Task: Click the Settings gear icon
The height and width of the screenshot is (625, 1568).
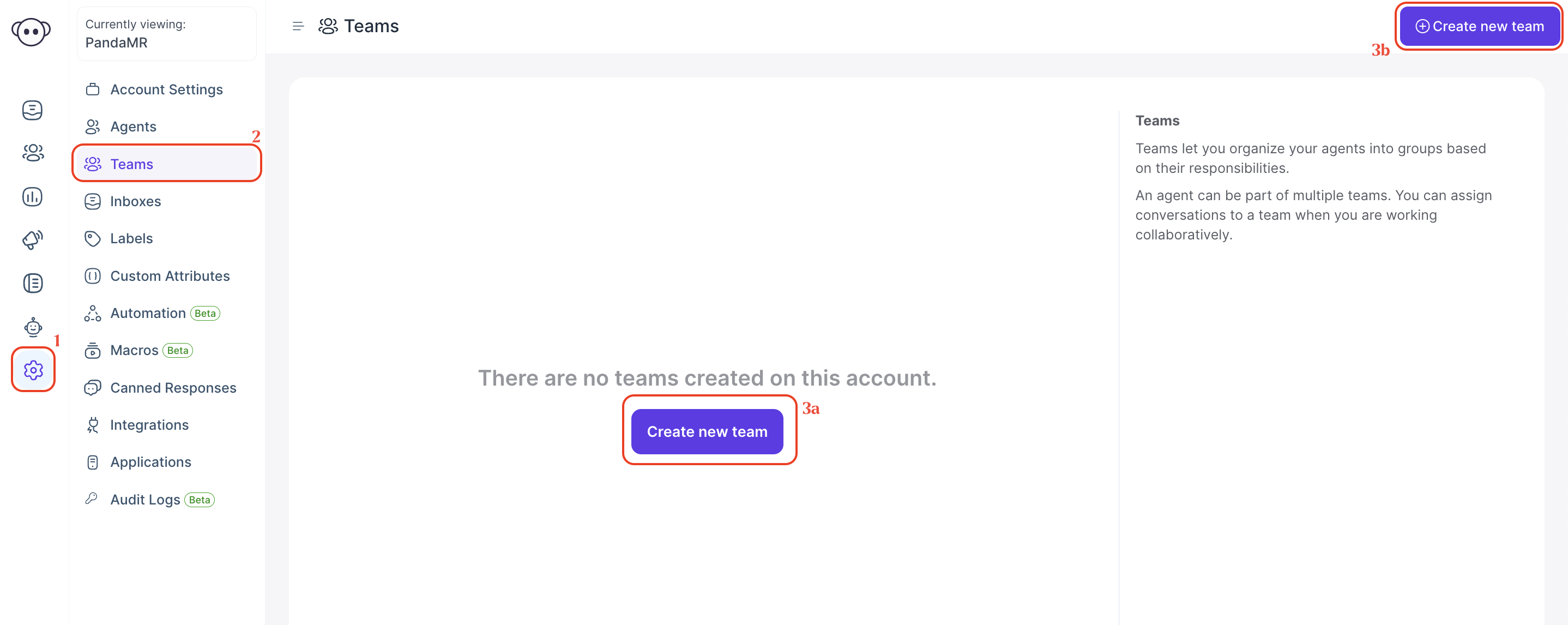Action: coord(32,368)
